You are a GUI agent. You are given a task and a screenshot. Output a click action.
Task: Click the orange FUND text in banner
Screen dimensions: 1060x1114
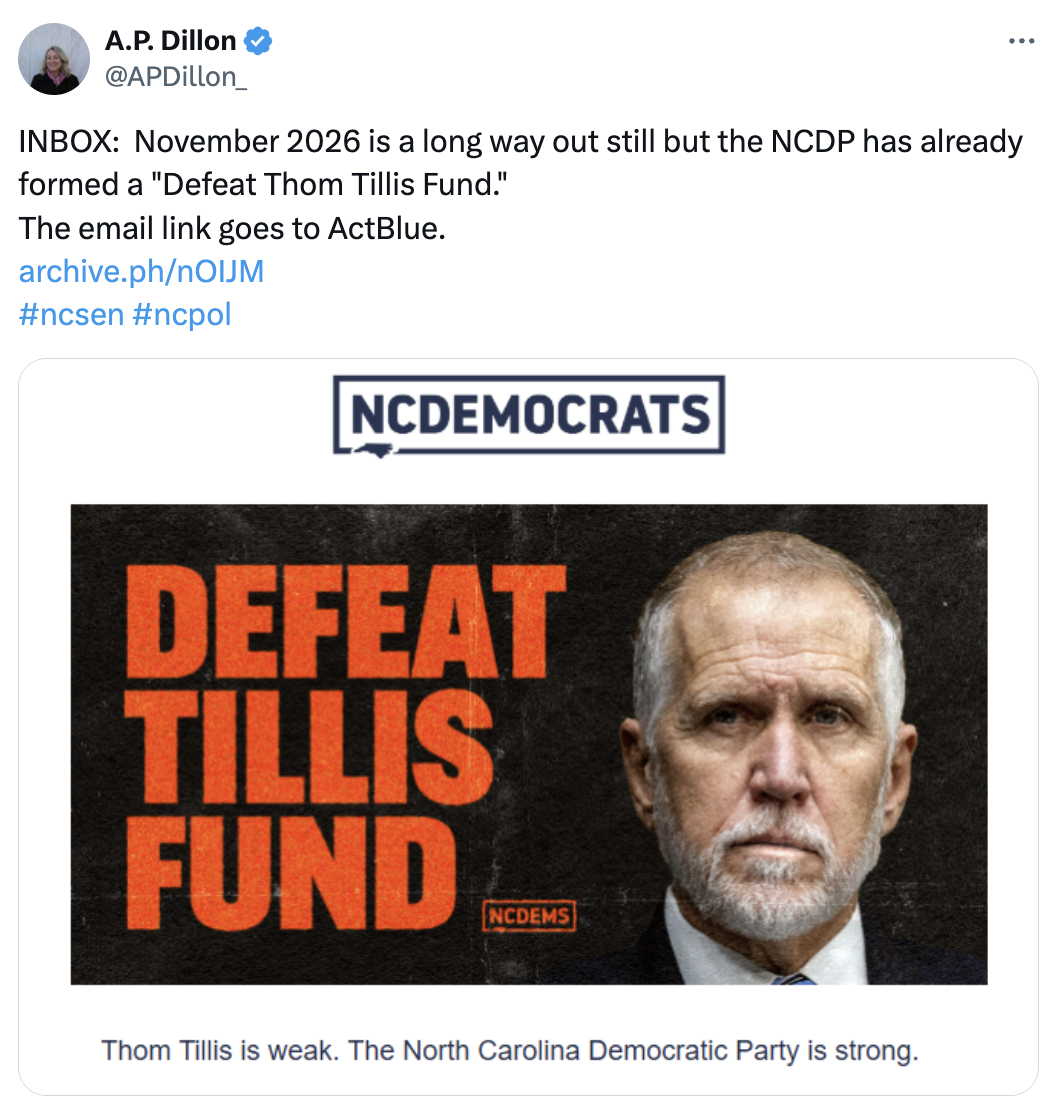[291, 872]
